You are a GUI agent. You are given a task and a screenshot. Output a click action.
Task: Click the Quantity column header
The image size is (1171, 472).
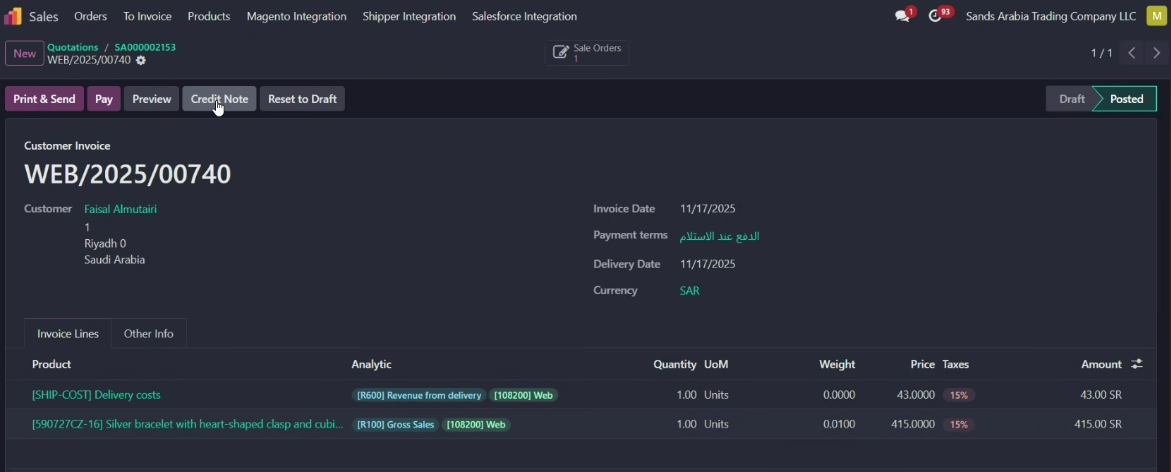675,364
